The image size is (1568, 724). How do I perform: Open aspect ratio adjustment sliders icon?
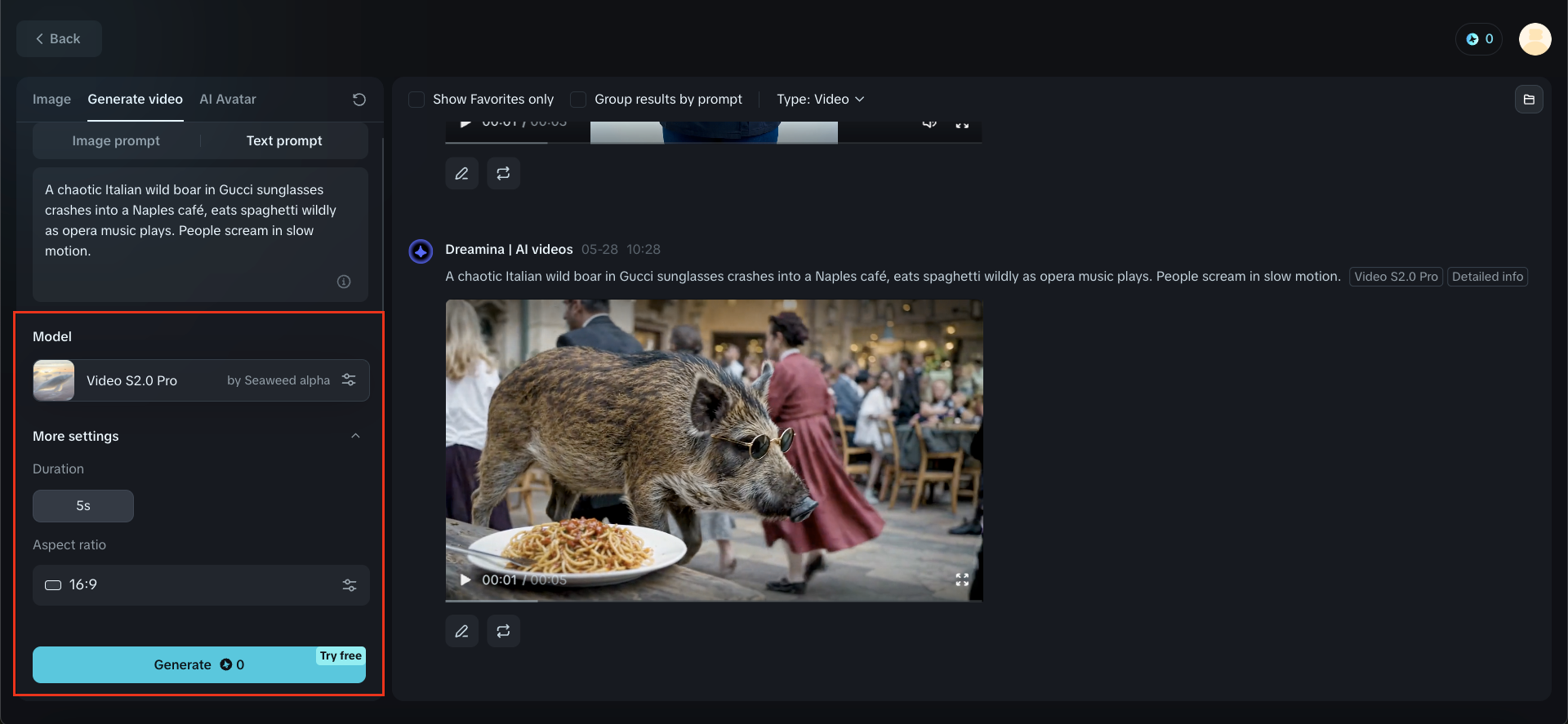[350, 585]
